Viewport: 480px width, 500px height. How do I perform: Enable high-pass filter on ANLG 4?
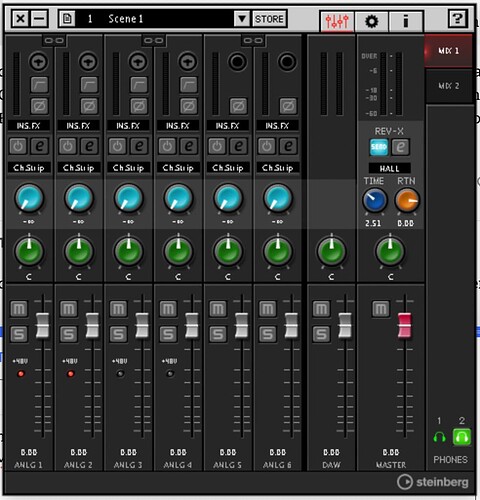pyautogui.click(x=188, y=84)
